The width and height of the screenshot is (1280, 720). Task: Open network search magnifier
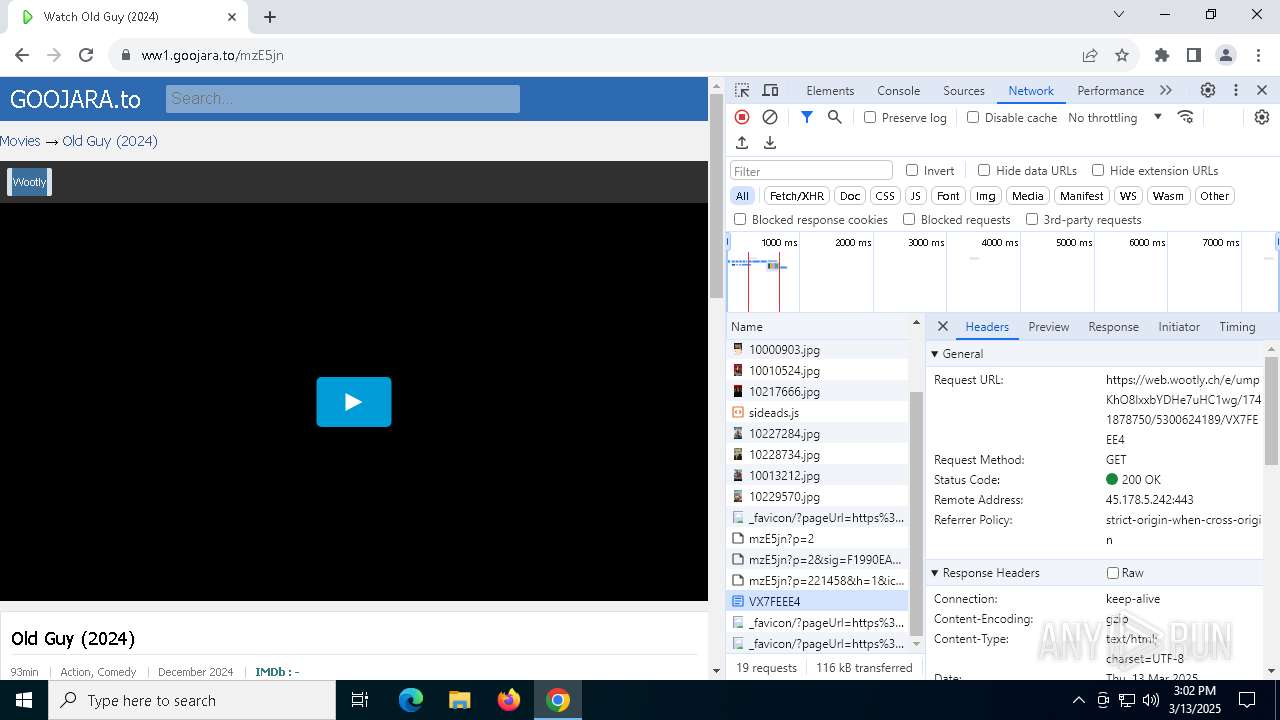pyautogui.click(x=835, y=117)
